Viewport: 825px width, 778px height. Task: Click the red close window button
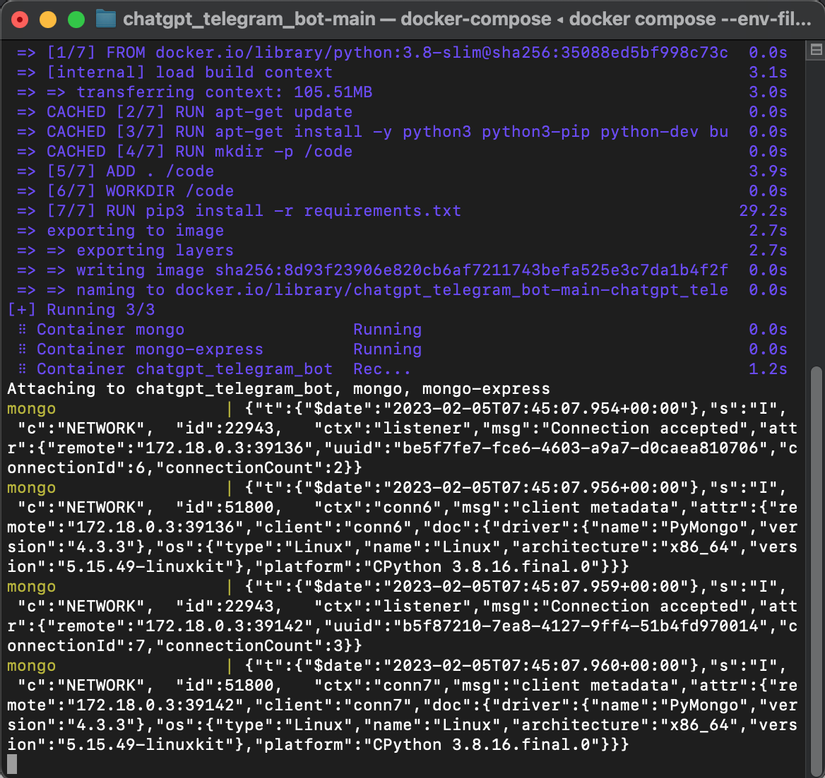[x=20, y=20]
